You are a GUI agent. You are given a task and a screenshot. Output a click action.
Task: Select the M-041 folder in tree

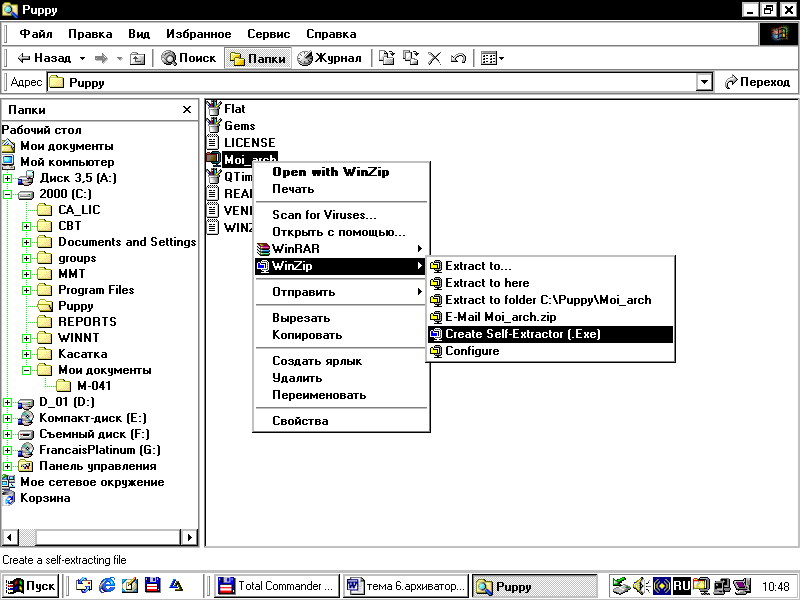(84, 386)
